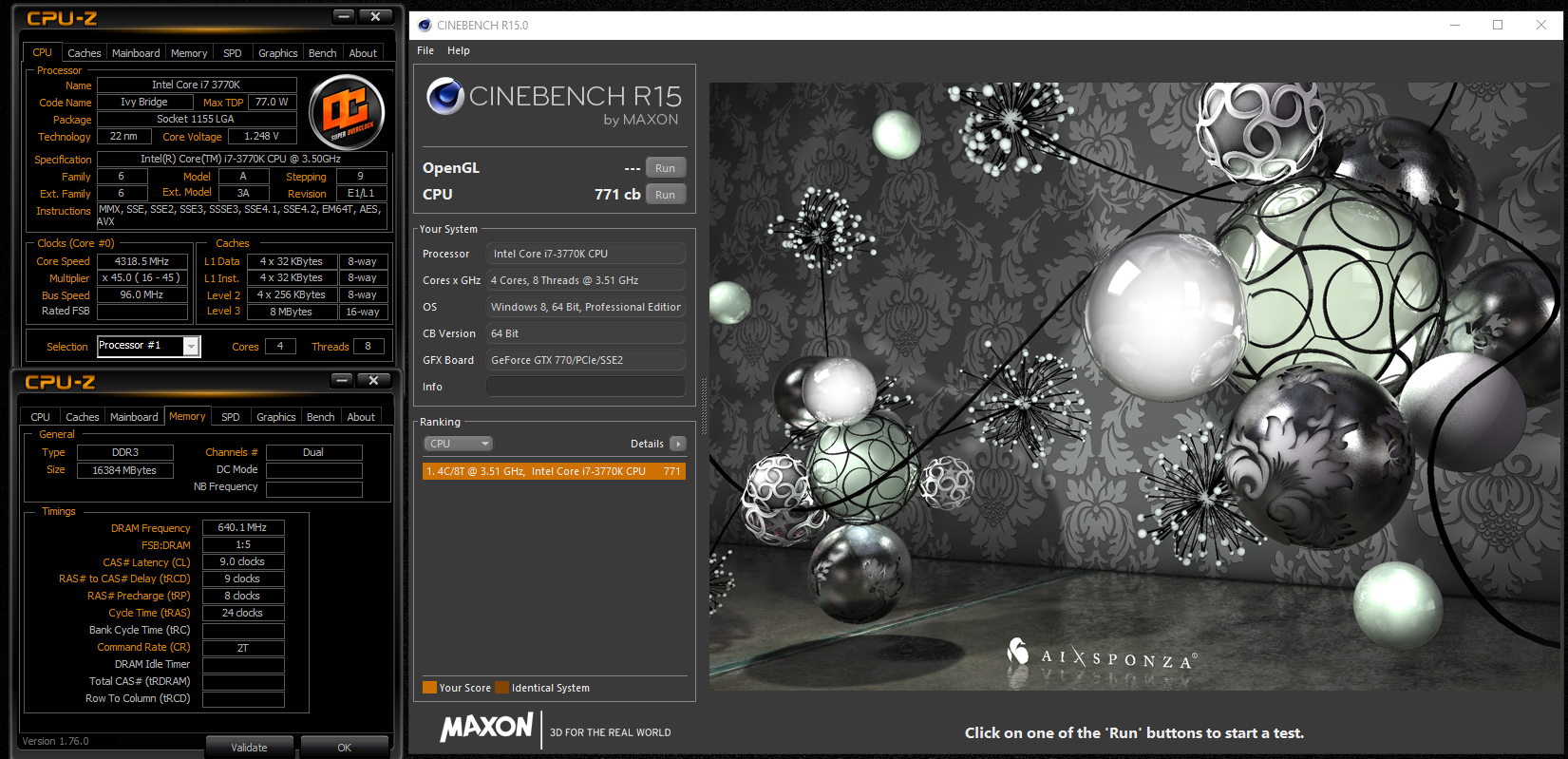
Task: Open the File menu in Cinebench
Action: pos(425,50)
